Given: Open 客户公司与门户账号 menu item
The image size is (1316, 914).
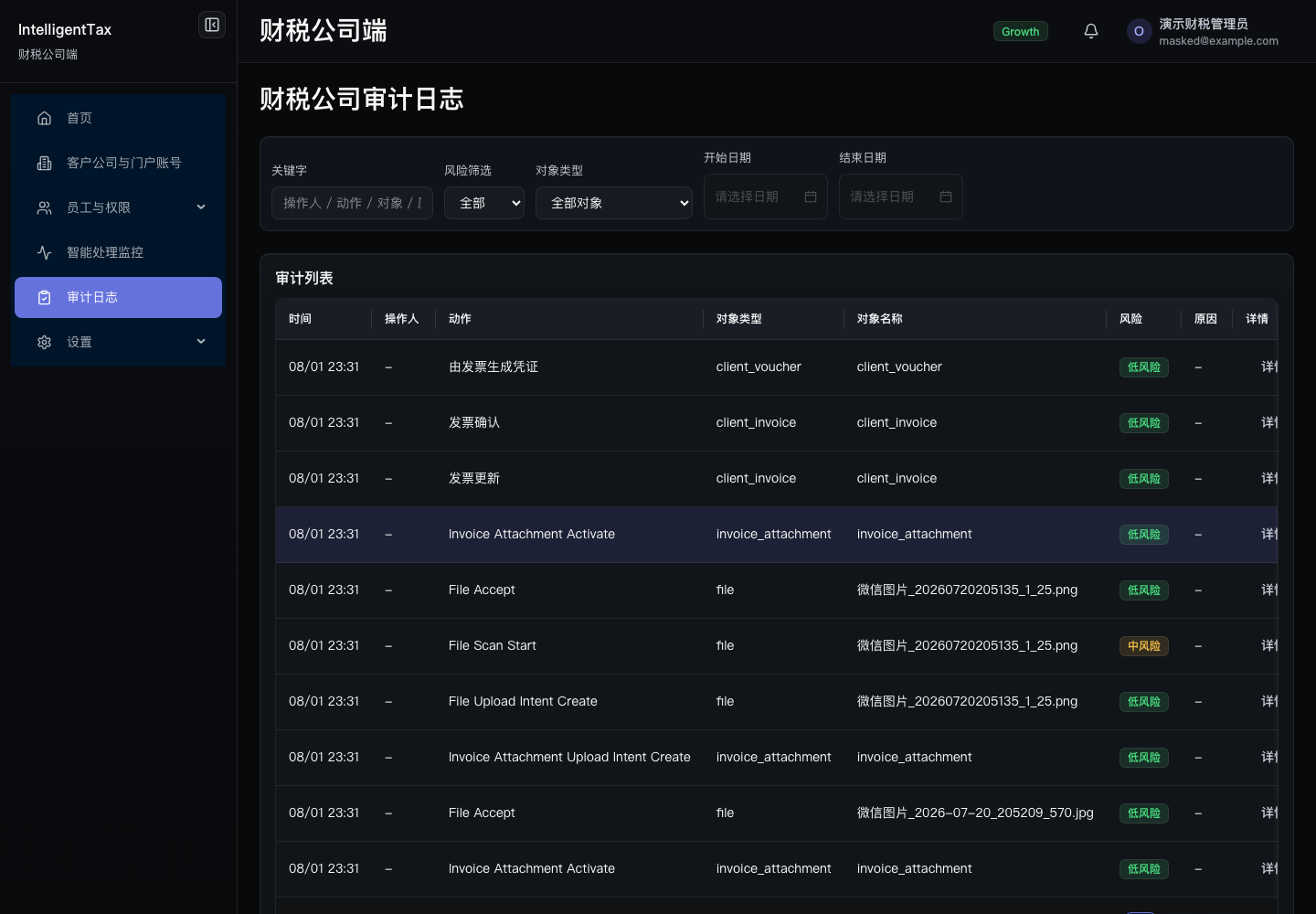Looking at the screenshot, I should click(118, 163).
